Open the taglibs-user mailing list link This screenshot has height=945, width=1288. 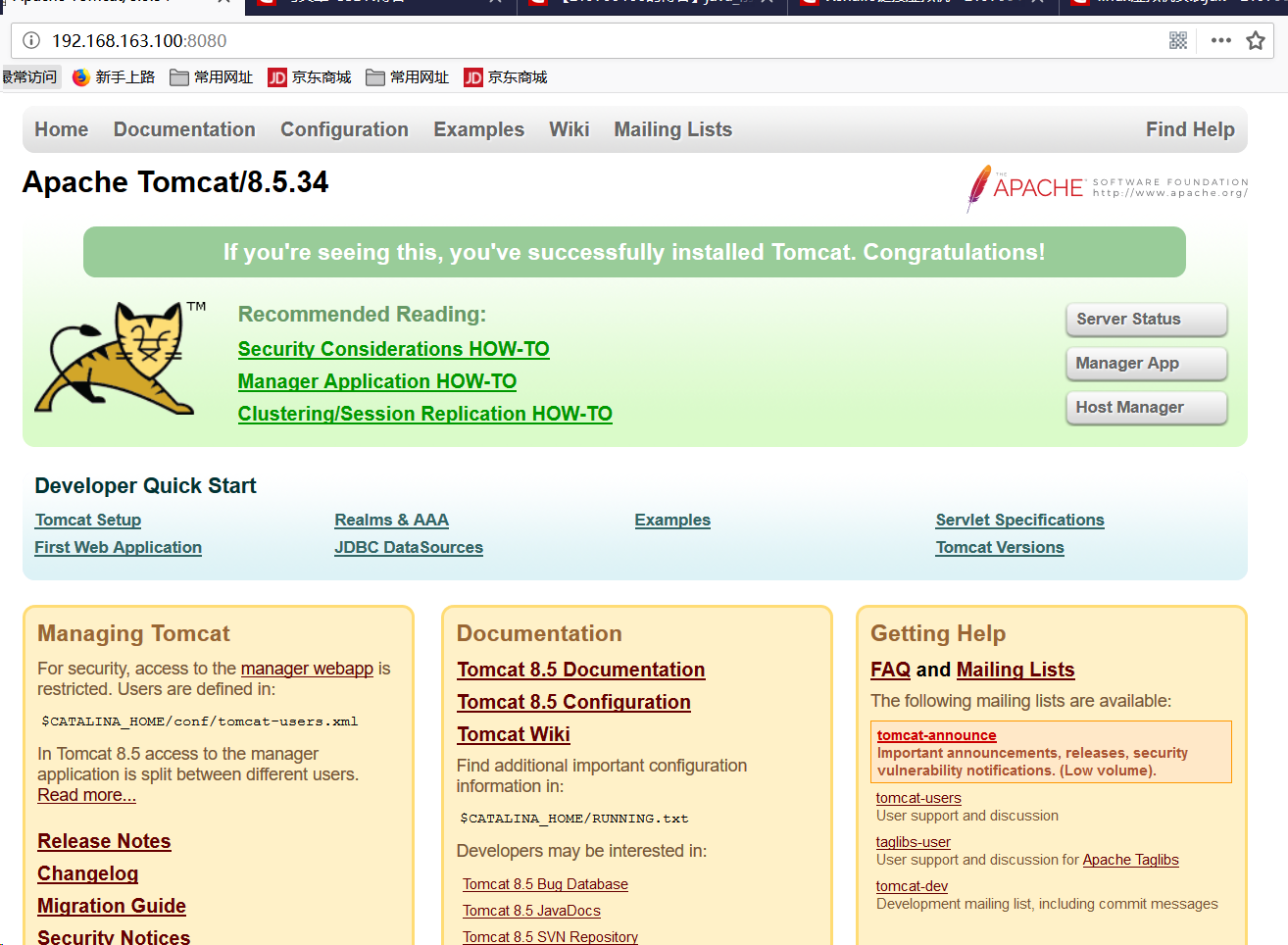914,842
